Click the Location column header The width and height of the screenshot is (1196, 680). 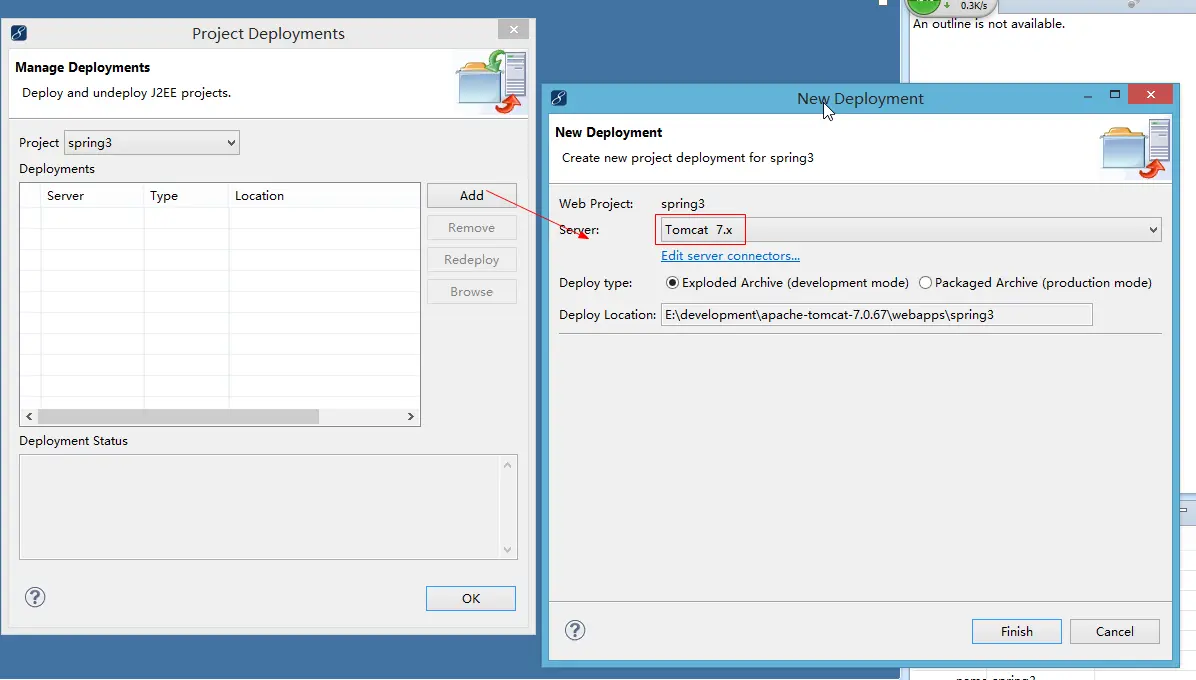click(x=323, y=196)
